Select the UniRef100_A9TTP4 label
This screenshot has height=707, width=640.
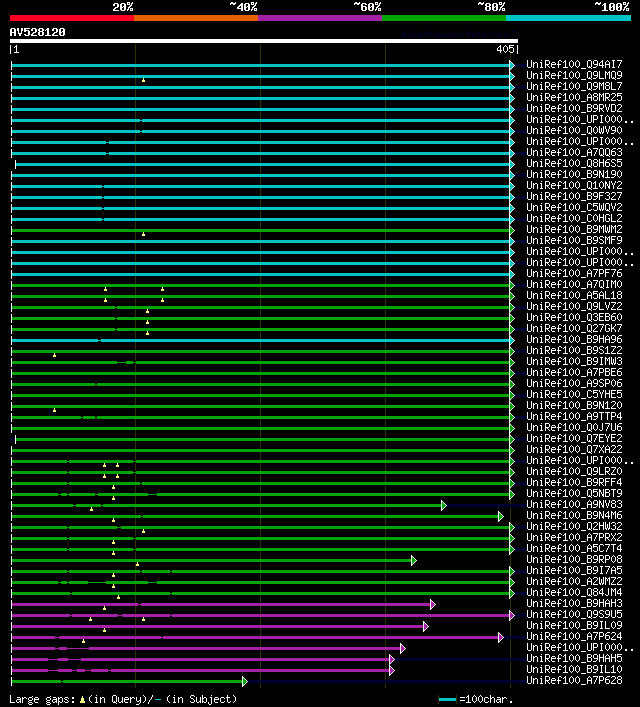click(x=574, y=416)
